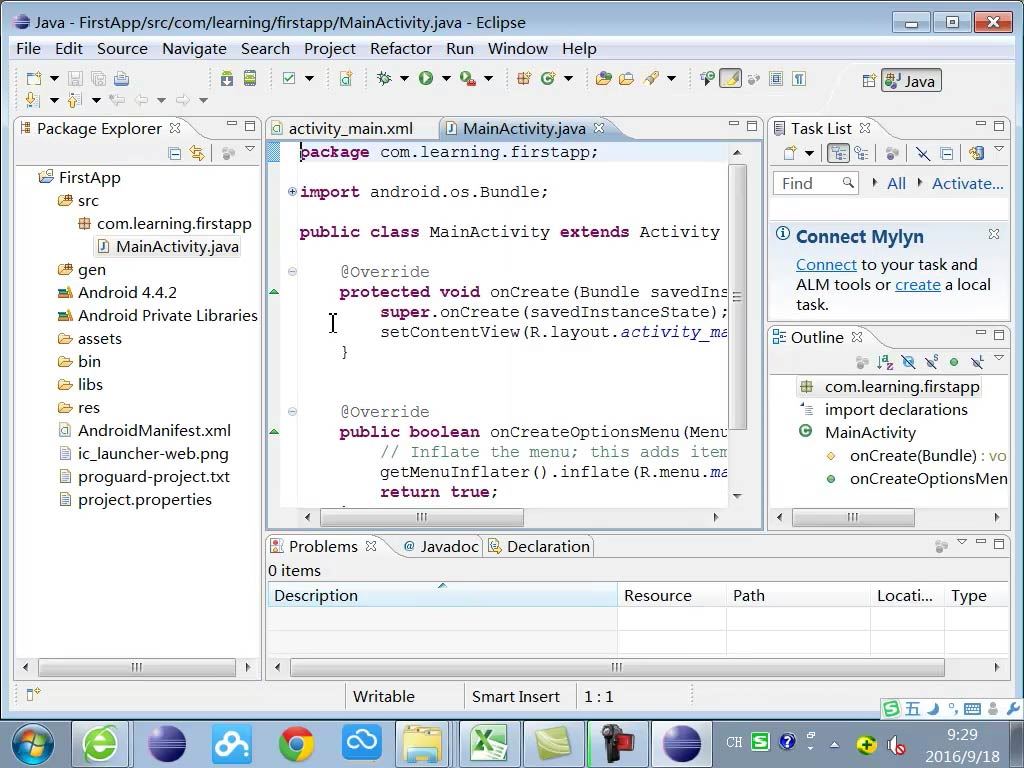Screen dimensions: 1024x768
Task: Open the Android SDK Manager icon
Action: 226,78
